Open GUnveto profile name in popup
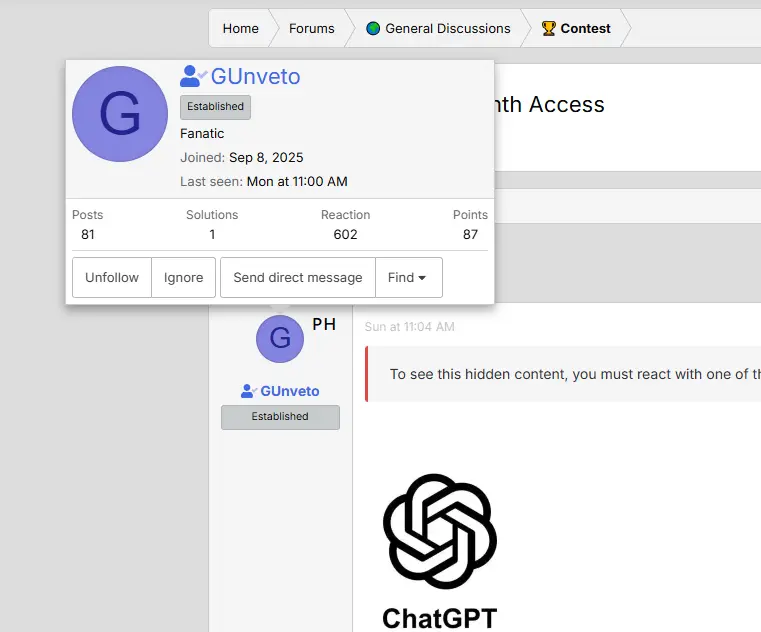The height and width of the screenshot is (632, 761). (255, 76)
